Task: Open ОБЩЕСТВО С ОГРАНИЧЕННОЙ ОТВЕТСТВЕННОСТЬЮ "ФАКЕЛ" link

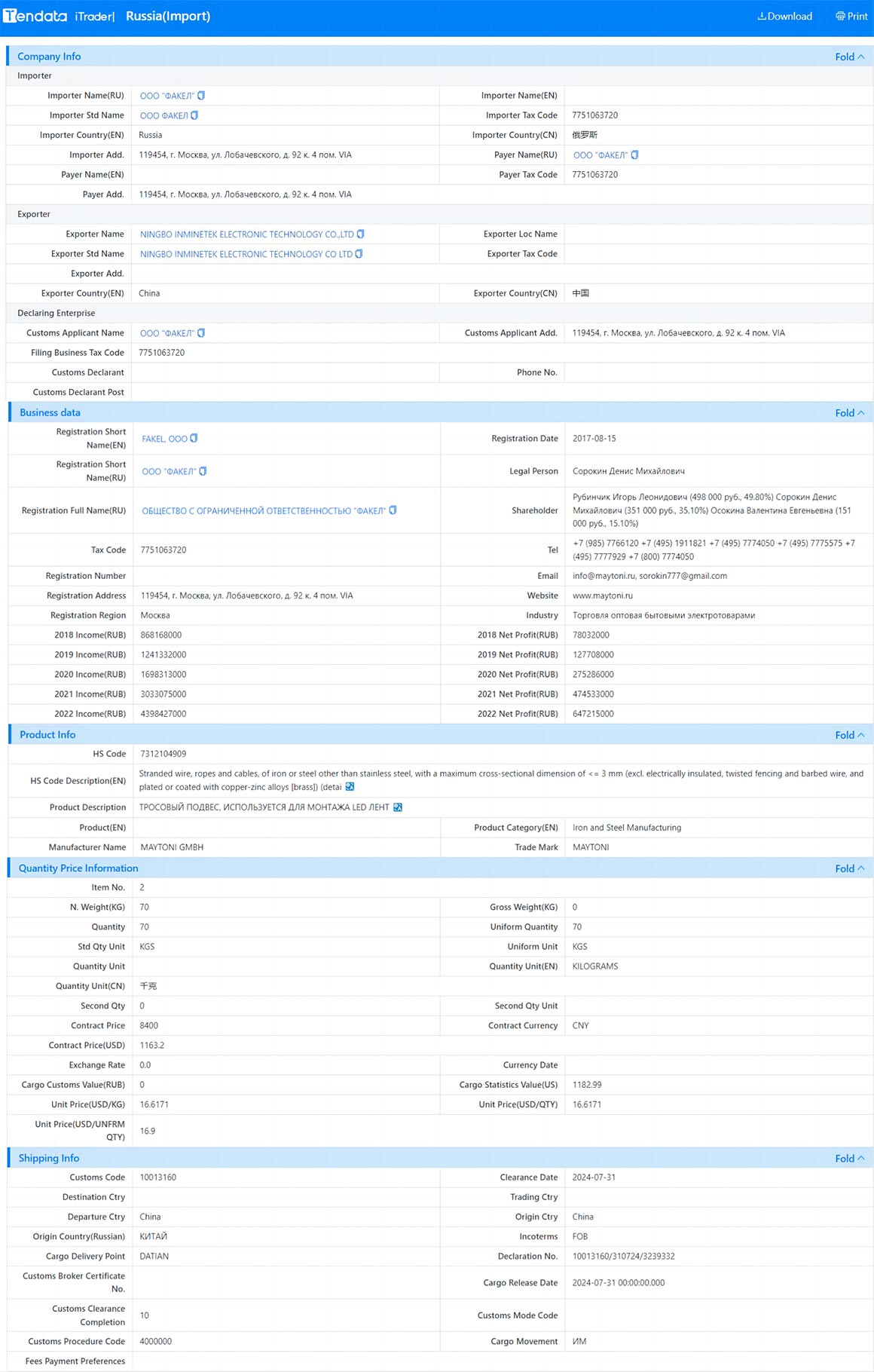Action: click(264, 511)
